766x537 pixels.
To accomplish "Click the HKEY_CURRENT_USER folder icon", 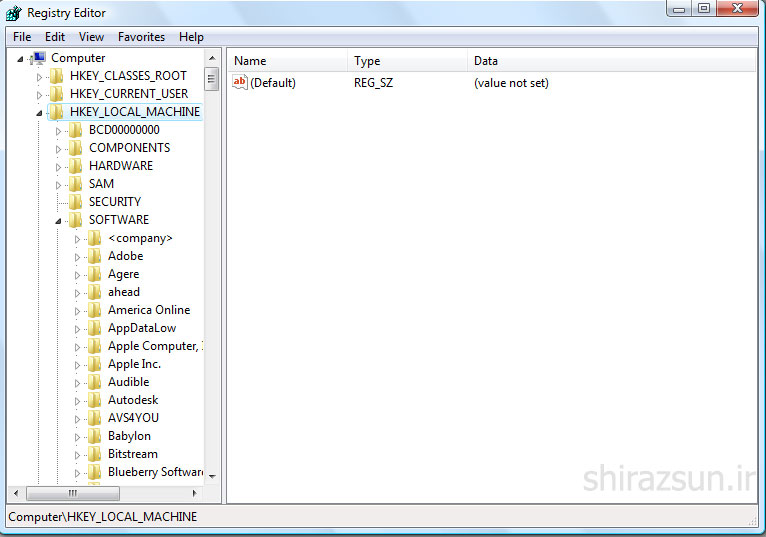I will coord(57,94).
